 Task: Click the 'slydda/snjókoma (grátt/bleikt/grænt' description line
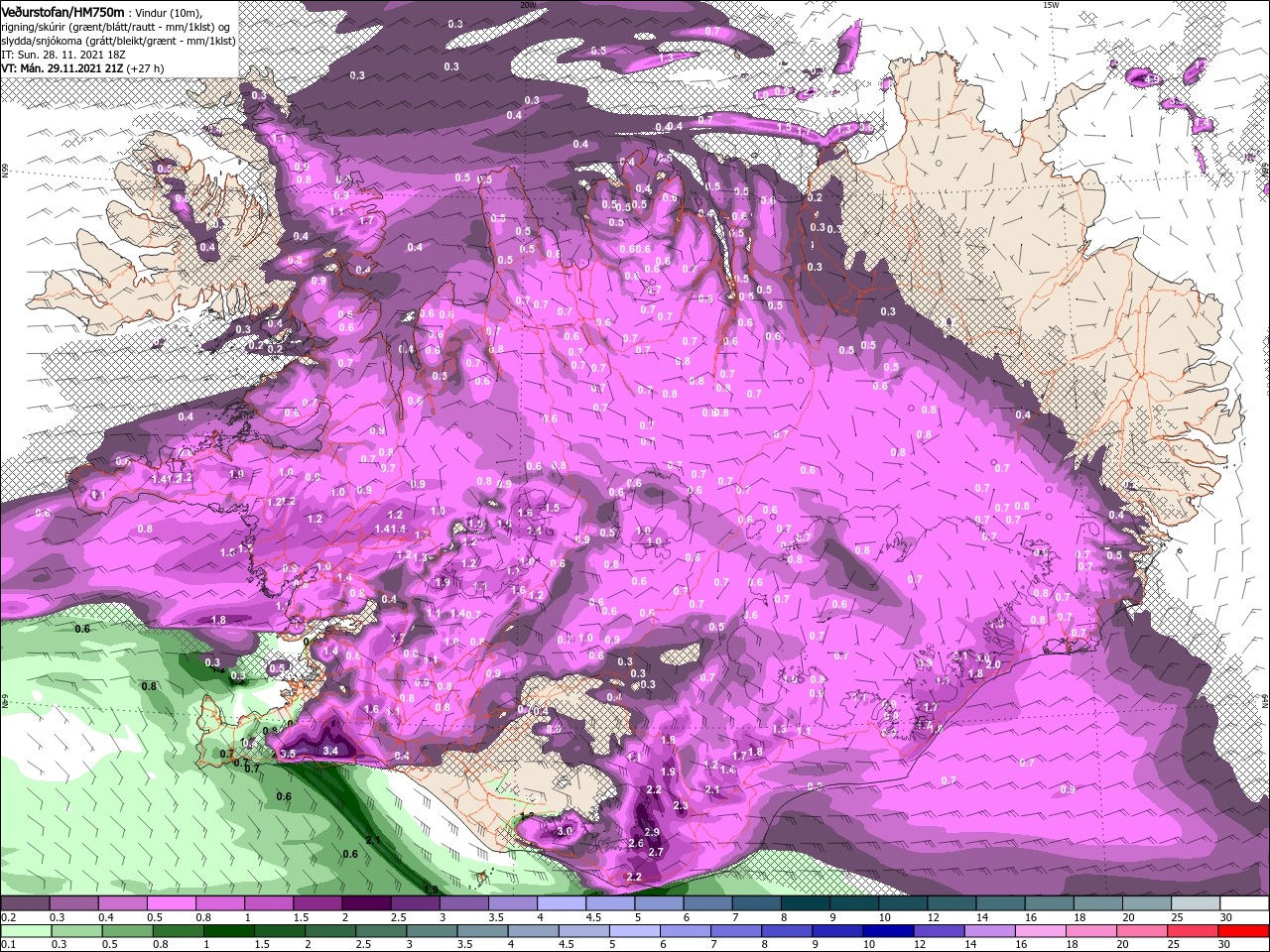pos(118,41)
